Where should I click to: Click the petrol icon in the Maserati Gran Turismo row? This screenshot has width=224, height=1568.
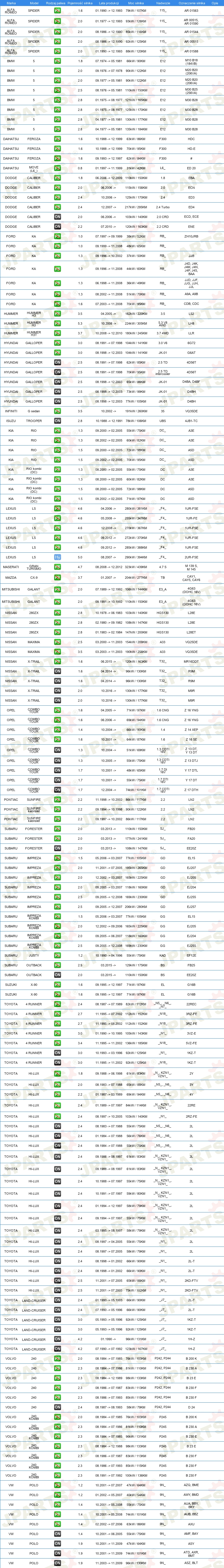tap(57, 567)
